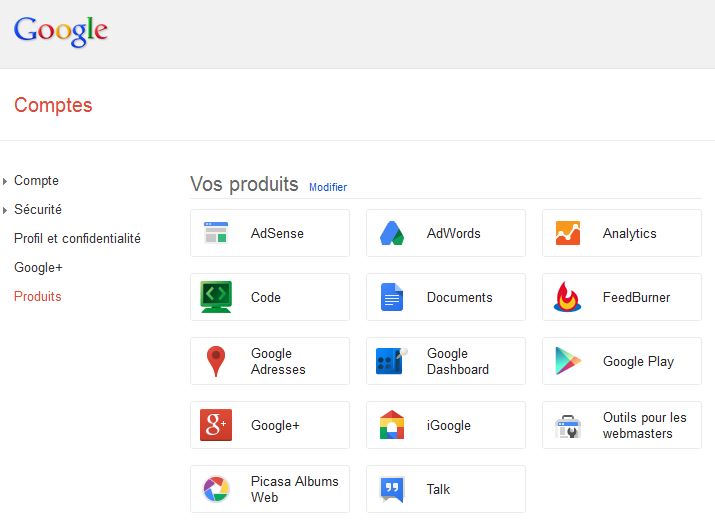Click the red Google Adresses pin icon
This screenshot has width=715, height=526.
[x=216, y=361]
